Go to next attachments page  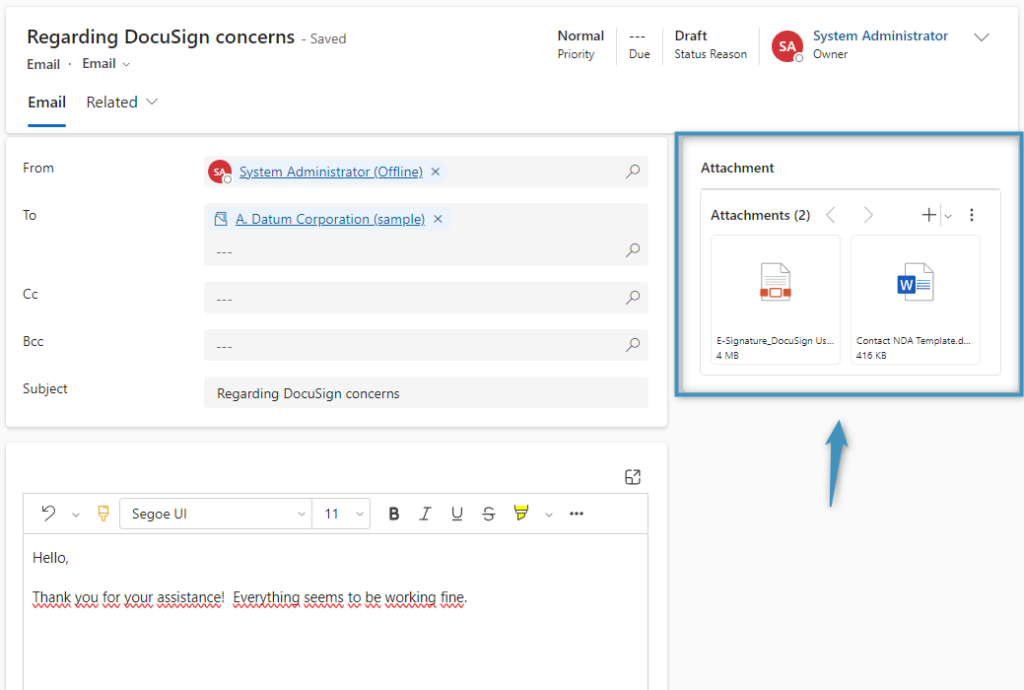click(868, 215)
